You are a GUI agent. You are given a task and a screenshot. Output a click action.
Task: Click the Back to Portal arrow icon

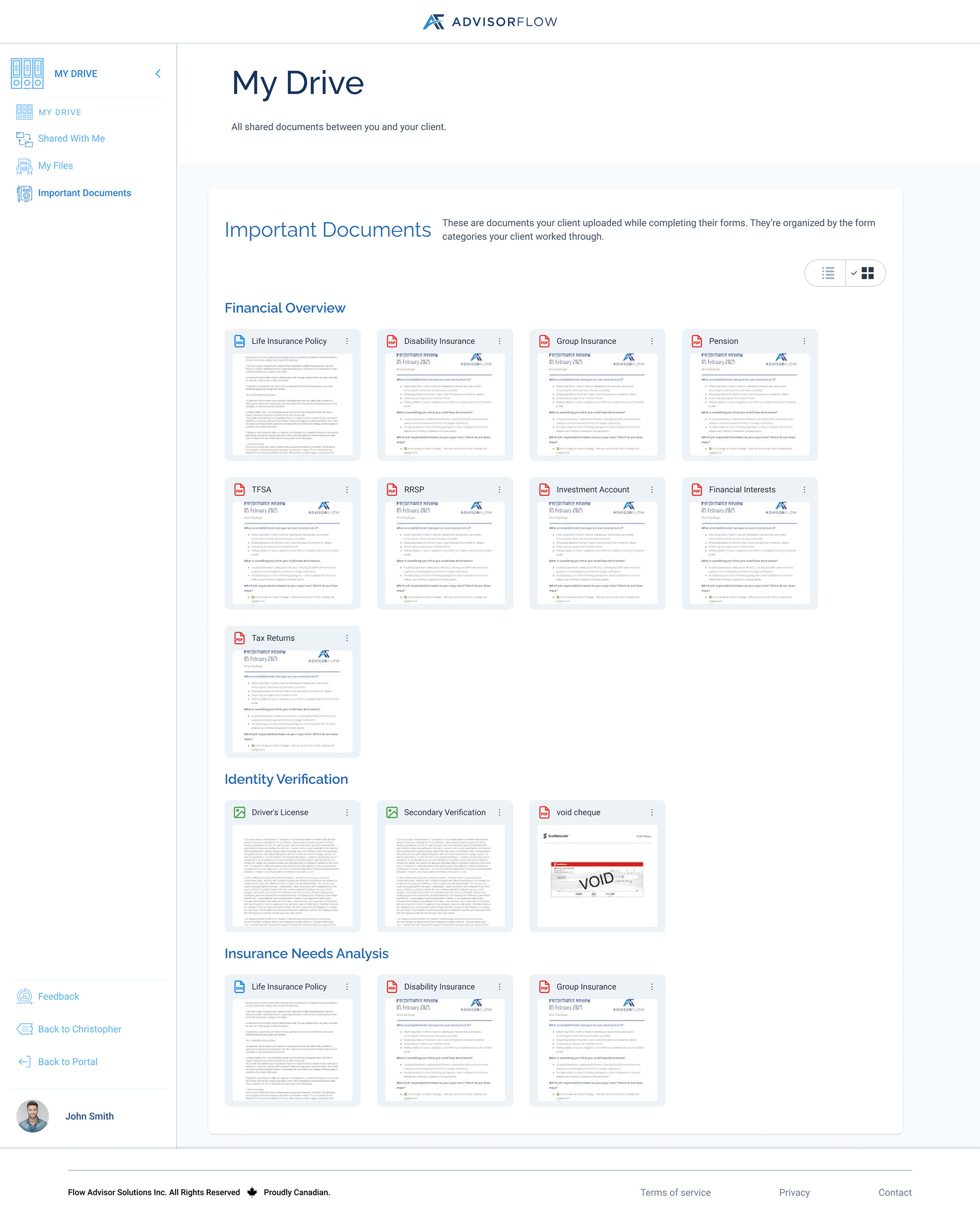24,1061
